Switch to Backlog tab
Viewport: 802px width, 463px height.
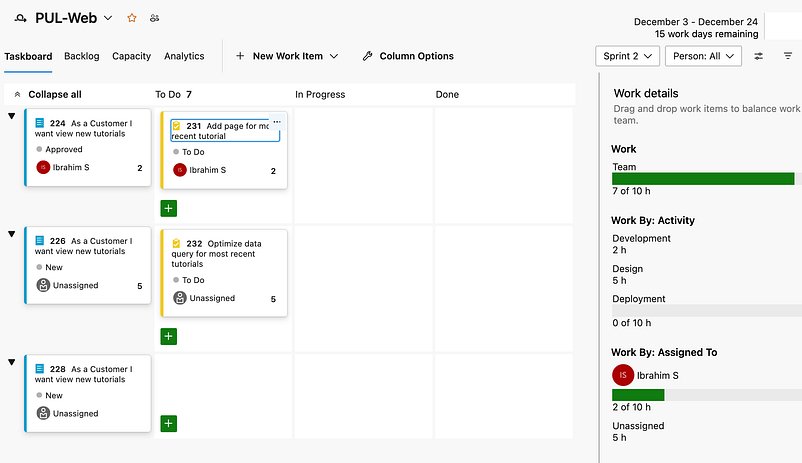[x=82, y=56]
